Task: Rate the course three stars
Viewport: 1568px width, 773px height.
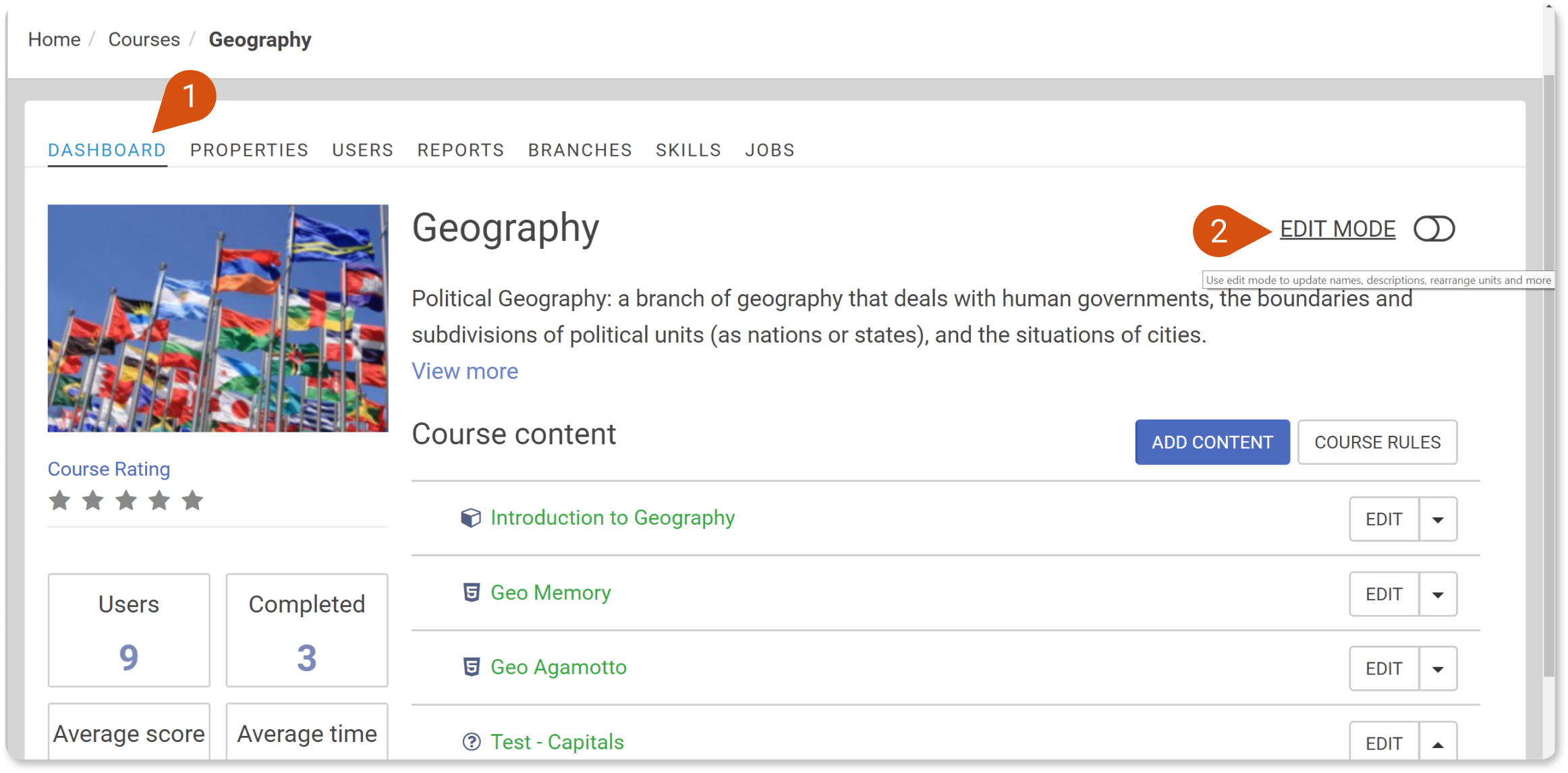Action: point(126,500)
